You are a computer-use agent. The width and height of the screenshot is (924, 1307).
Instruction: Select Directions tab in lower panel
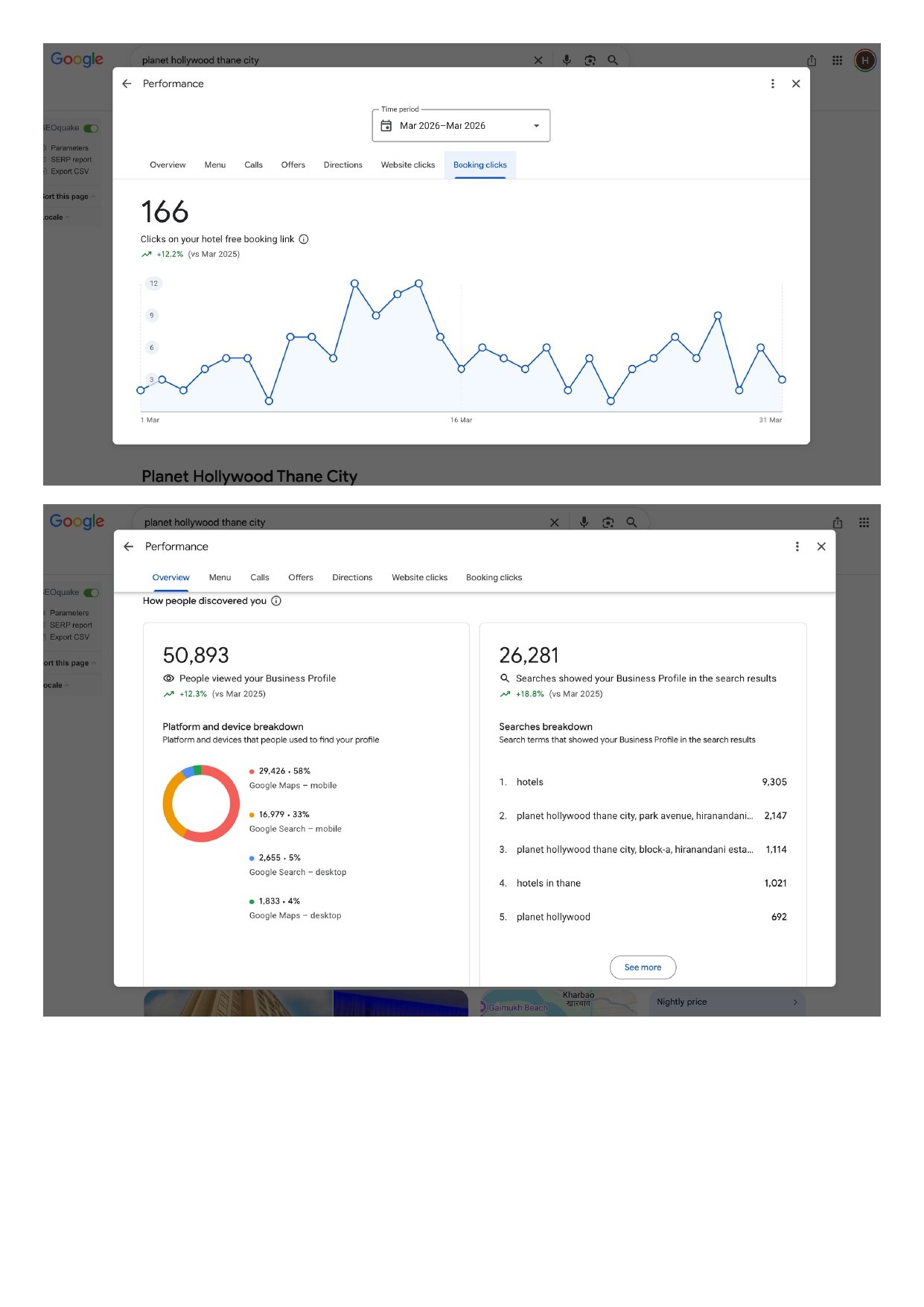(x=352, y=577)
